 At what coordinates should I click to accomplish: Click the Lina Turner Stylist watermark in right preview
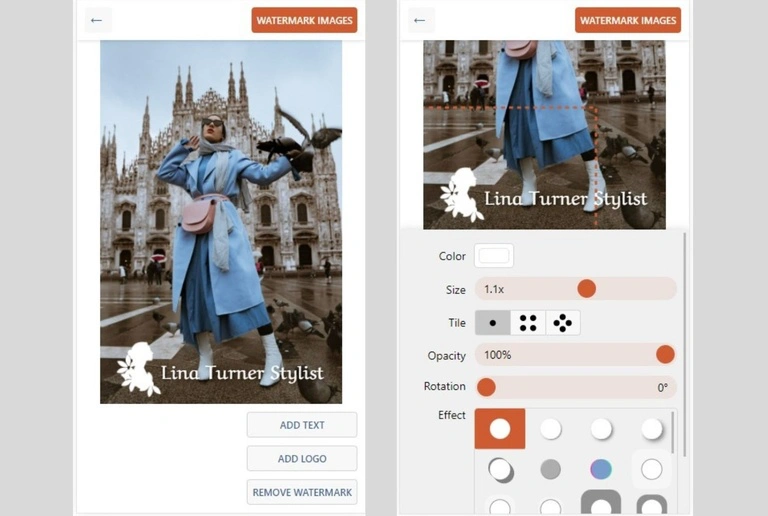[x=544, y=196]
